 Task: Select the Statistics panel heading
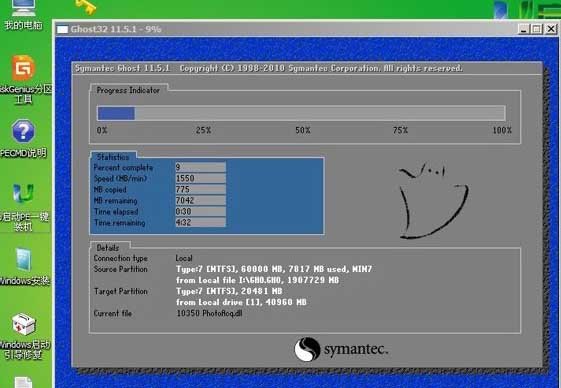(113, 157)
